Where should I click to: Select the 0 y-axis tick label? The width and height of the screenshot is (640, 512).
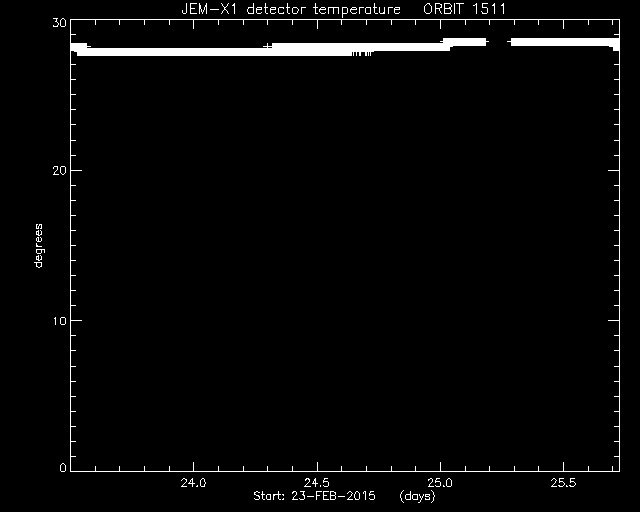pos(63,467)
